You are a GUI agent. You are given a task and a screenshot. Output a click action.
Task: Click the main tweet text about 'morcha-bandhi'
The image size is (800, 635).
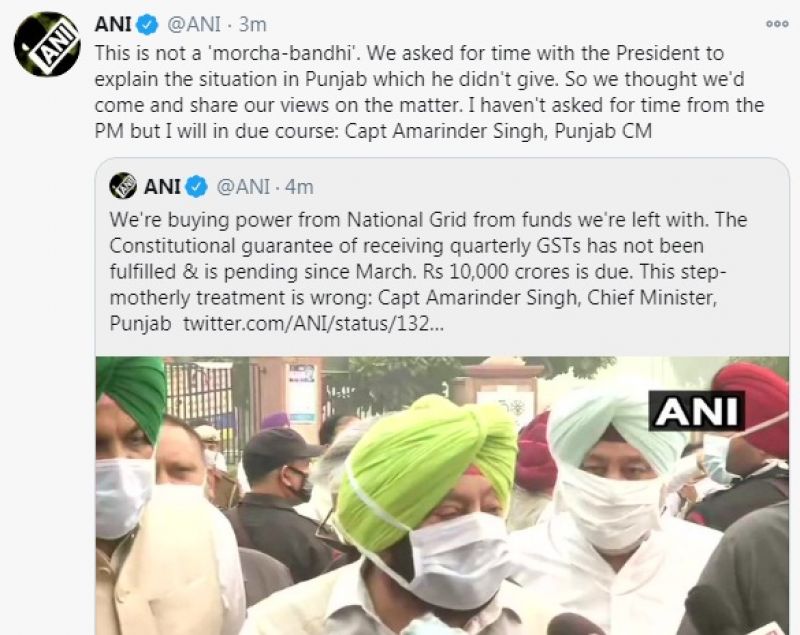point(429,92)
